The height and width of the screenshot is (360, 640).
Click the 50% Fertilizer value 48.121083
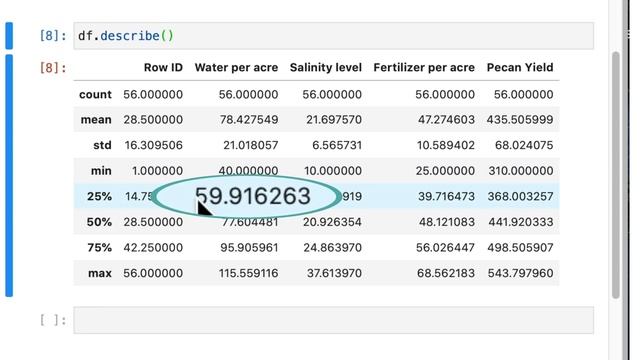point(447,222)
